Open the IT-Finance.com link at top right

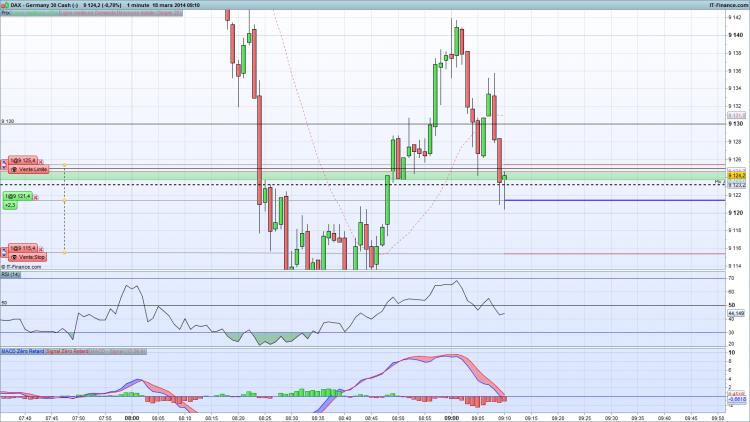pos(729,5)
